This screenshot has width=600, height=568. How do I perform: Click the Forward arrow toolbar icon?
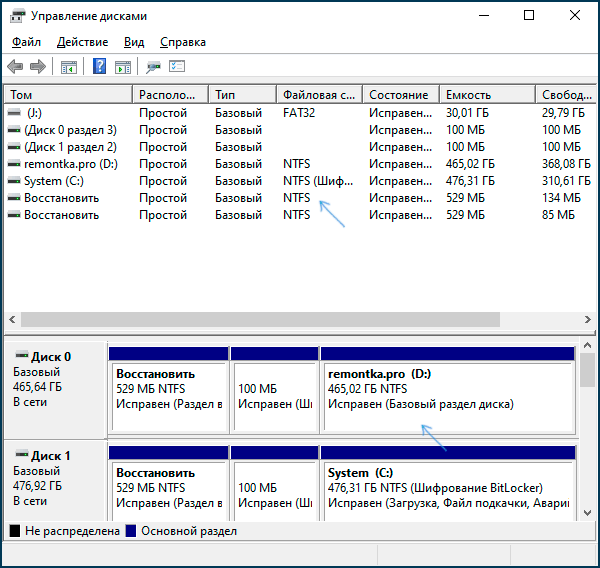pyautogui.click(x=38, y=67)
